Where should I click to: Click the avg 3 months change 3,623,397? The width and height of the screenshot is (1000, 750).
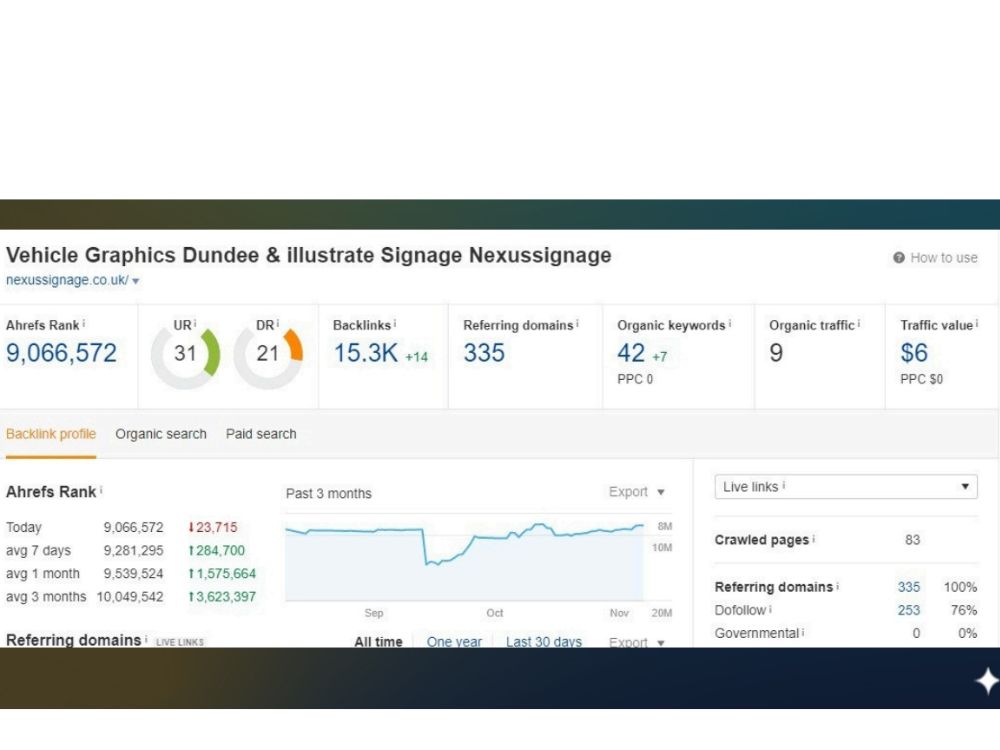[222, 597]
